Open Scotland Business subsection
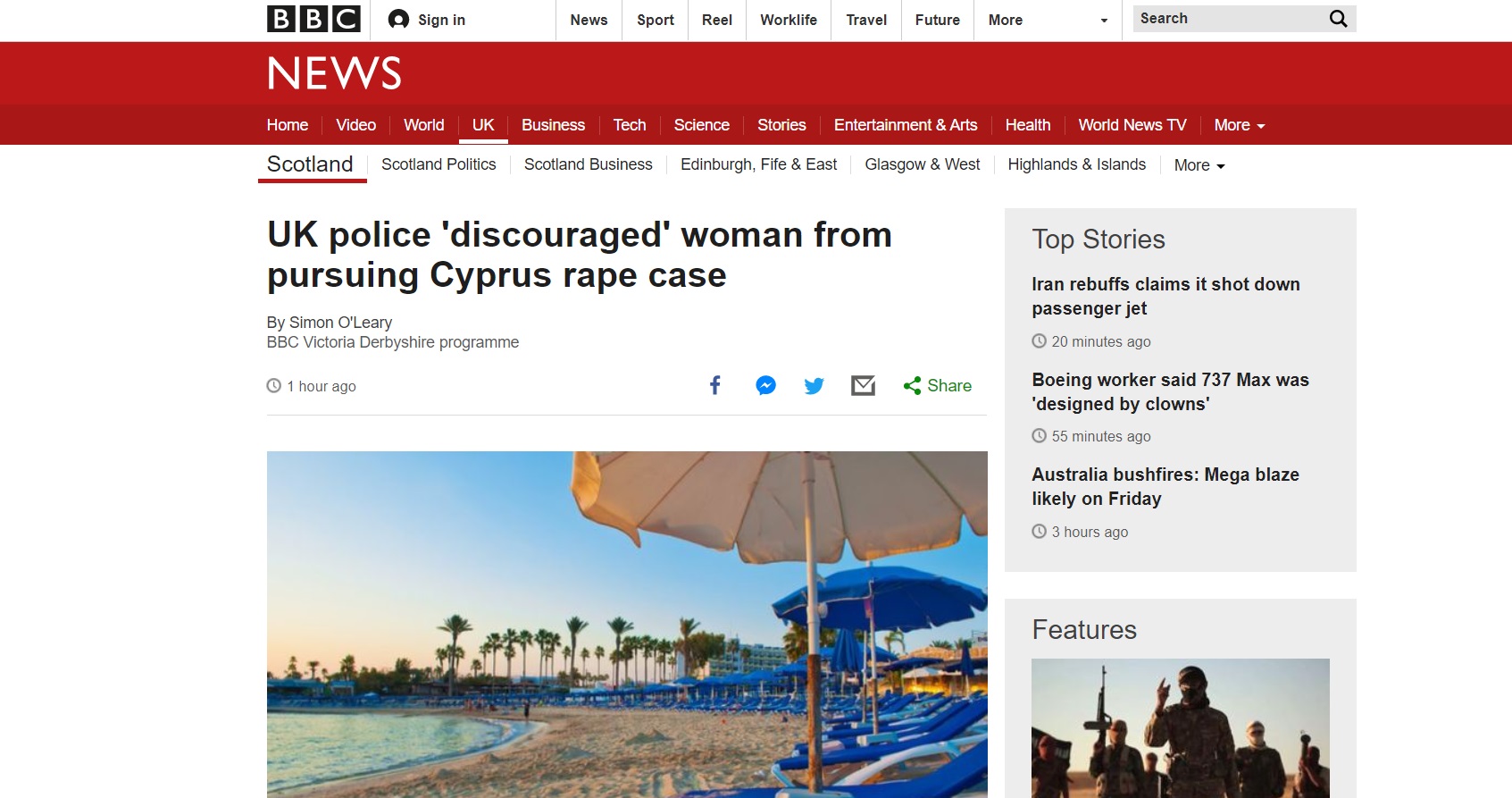This screenshot has width=1512, height=798. (x=589, y=164)
